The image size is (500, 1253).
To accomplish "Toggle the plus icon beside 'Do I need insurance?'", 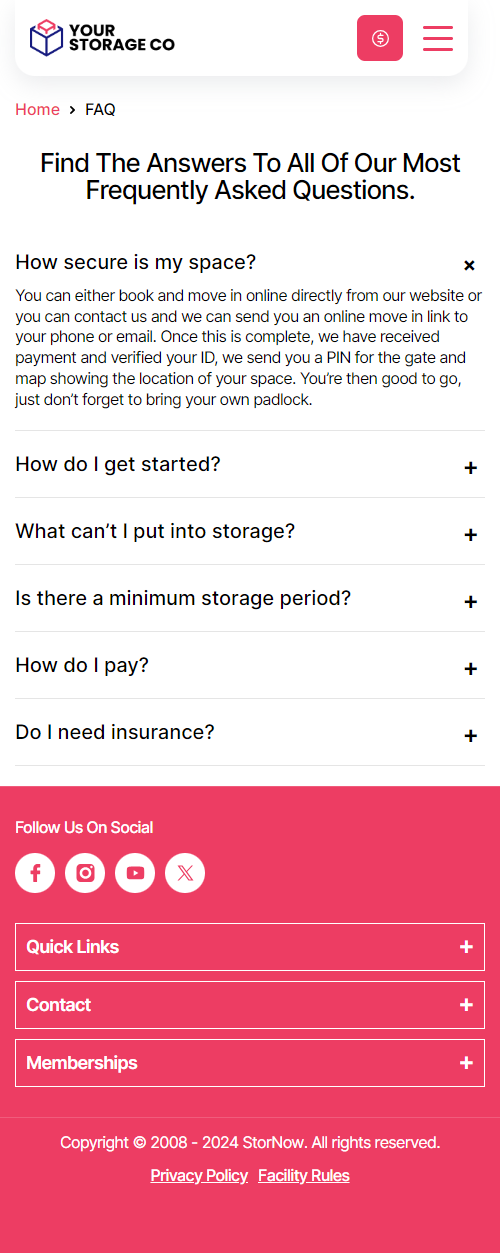I will [x=471, y=736].
